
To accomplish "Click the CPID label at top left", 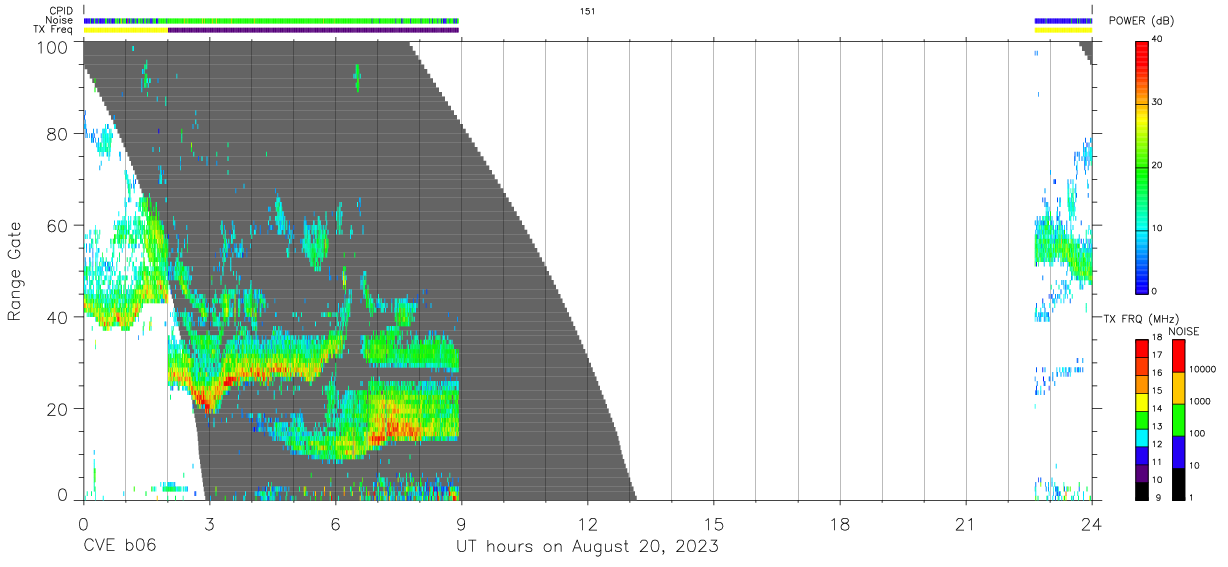I will 61,11.
